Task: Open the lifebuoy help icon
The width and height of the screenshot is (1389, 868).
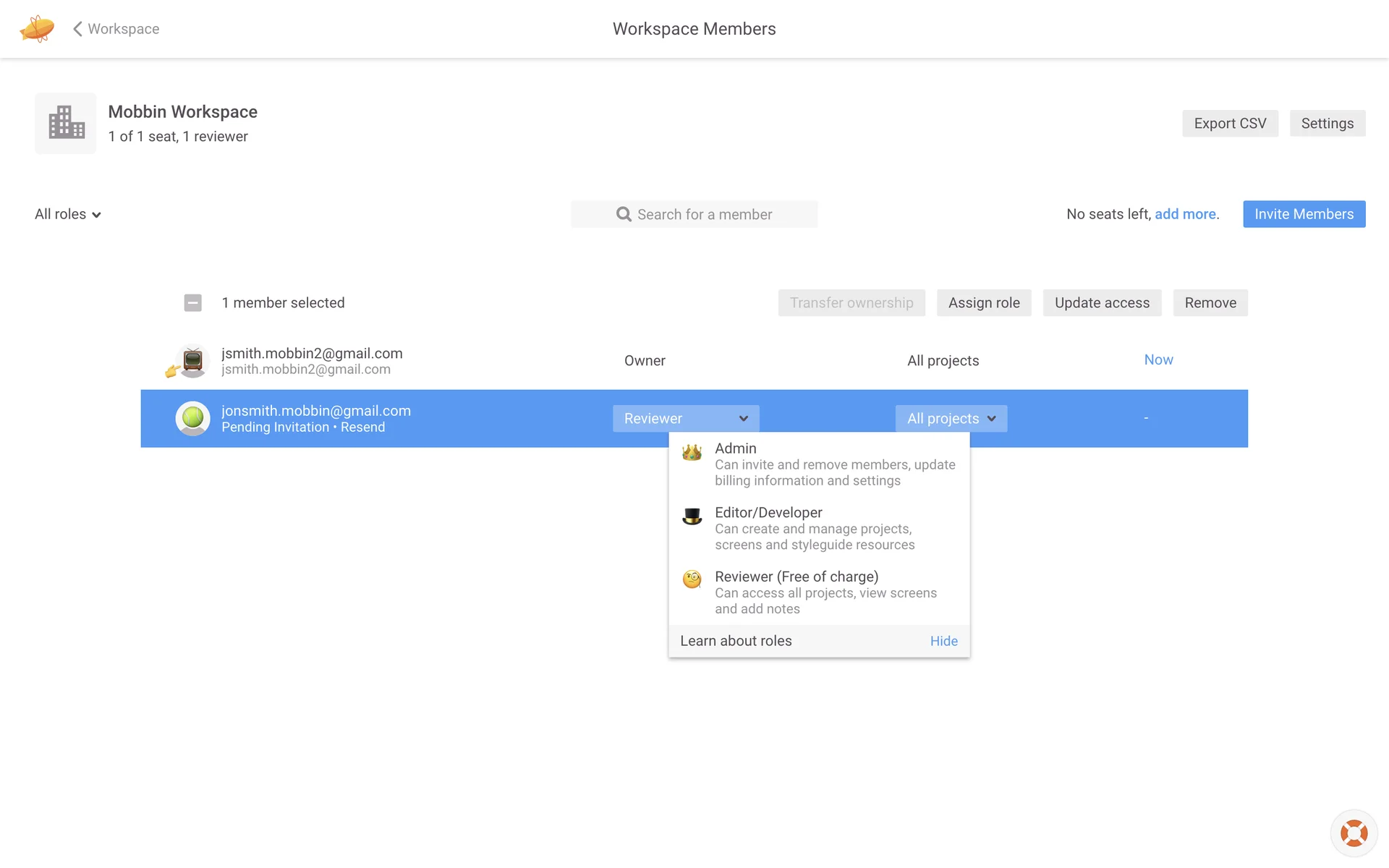Action: 1353,833
